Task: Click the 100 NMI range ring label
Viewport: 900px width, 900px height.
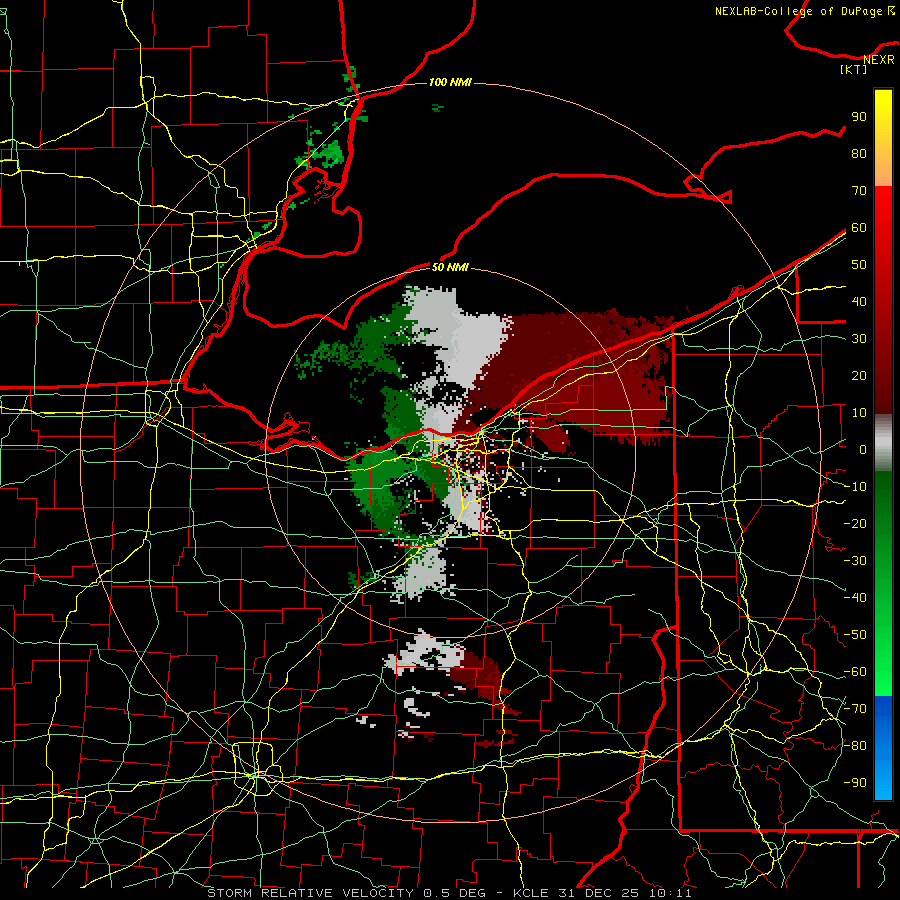Action: click(450, 83)
